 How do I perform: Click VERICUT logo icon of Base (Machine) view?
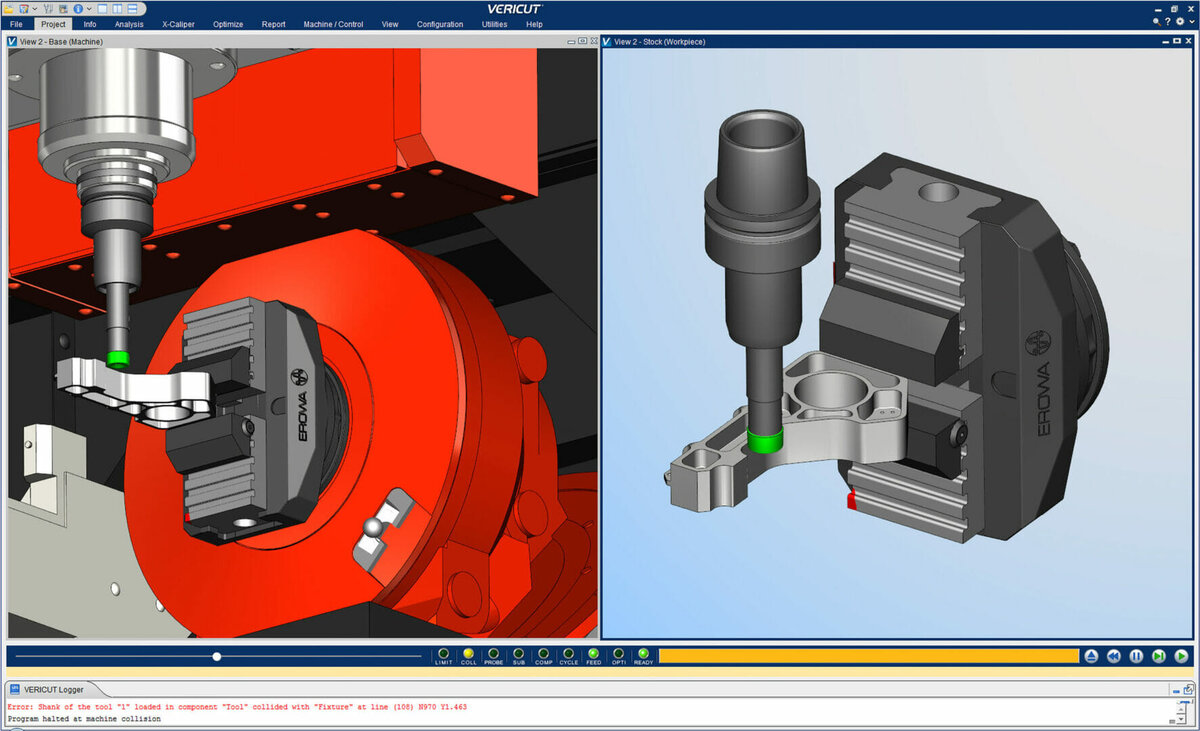[x=12, y=42]
